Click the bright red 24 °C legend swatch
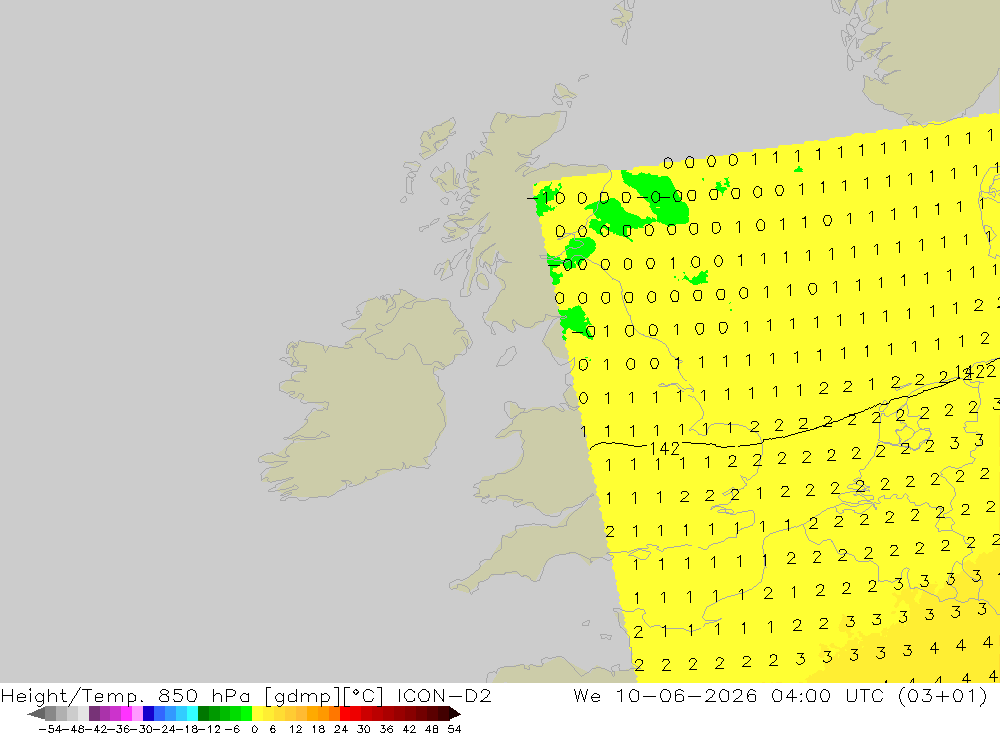The height and width of the screenshot is (733, 1000). (345, 713)
